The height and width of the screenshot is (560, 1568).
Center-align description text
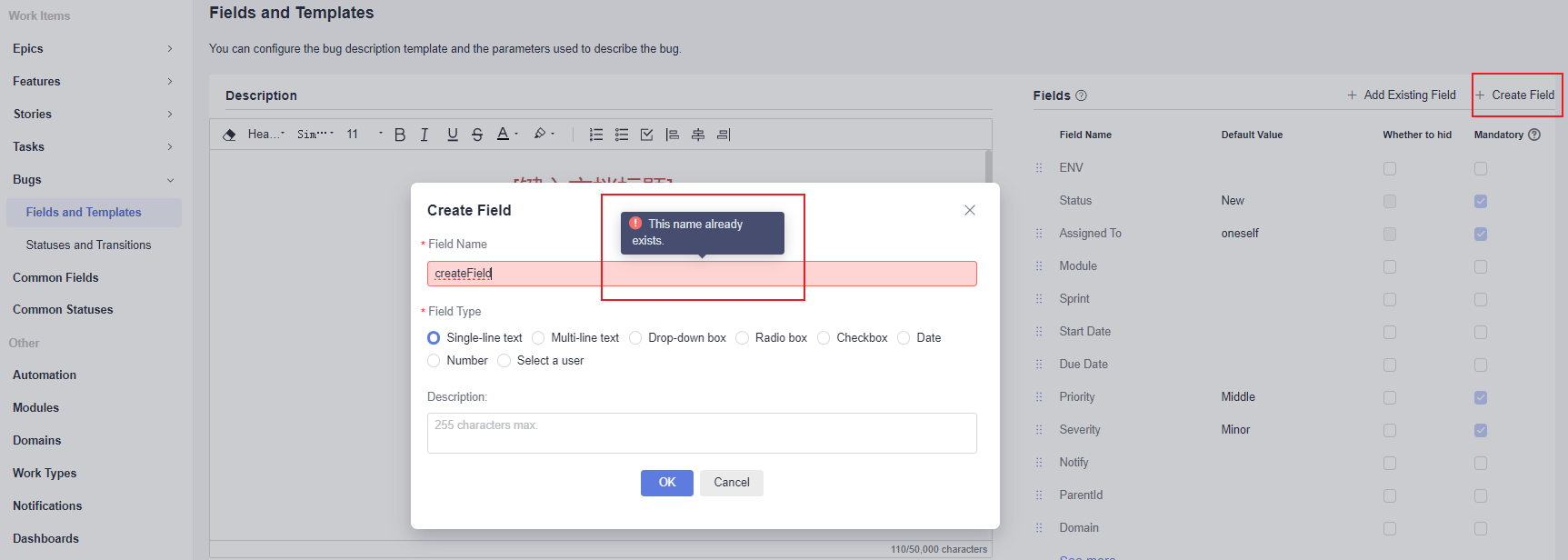tap(698, 135)
